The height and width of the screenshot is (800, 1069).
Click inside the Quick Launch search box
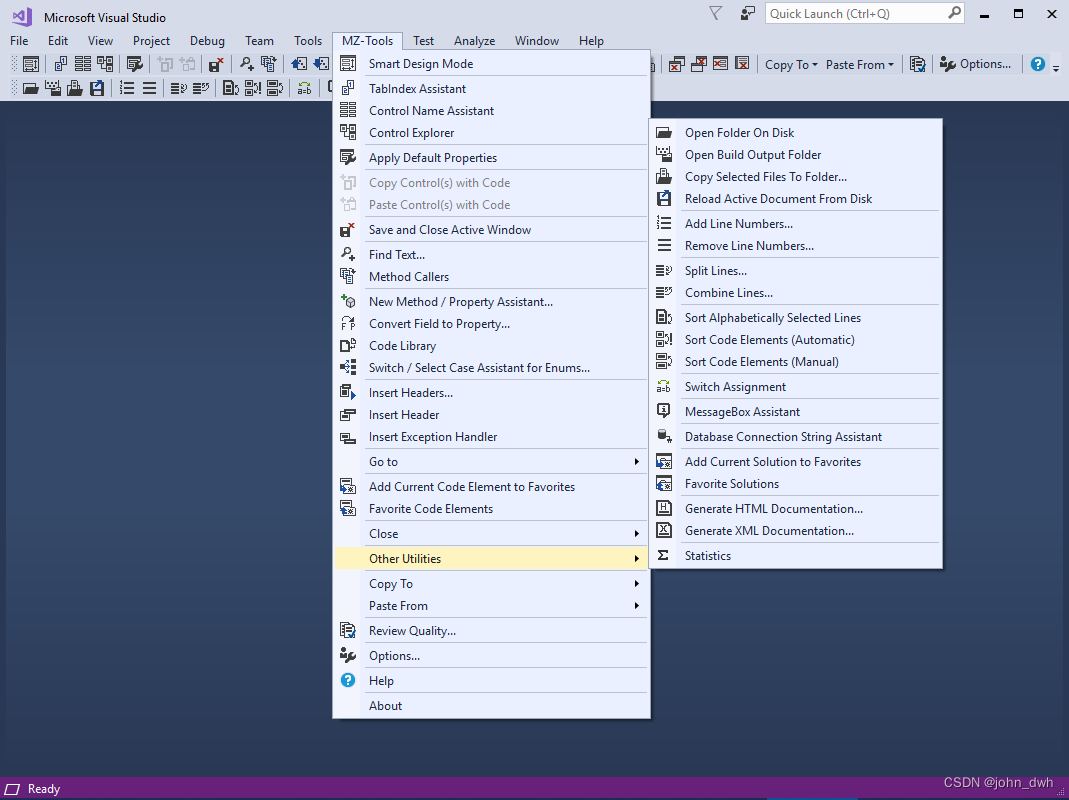860,13
